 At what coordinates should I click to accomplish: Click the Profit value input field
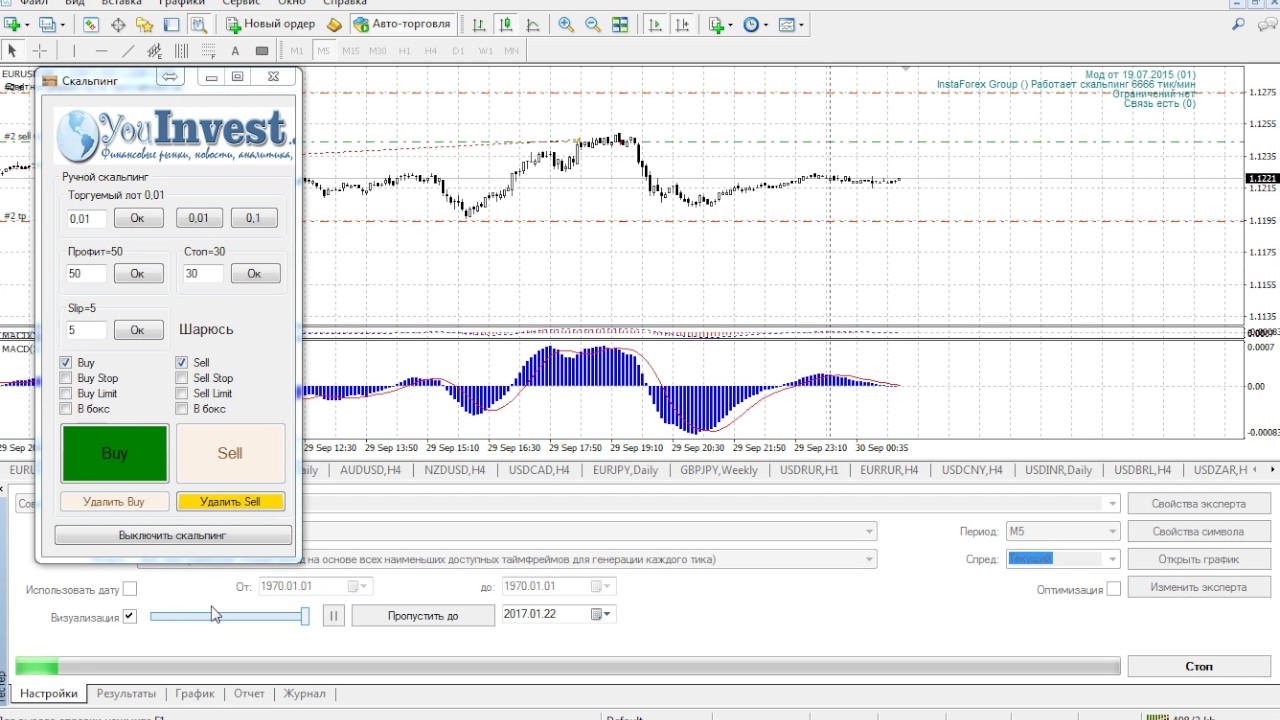tap(87, 273)
